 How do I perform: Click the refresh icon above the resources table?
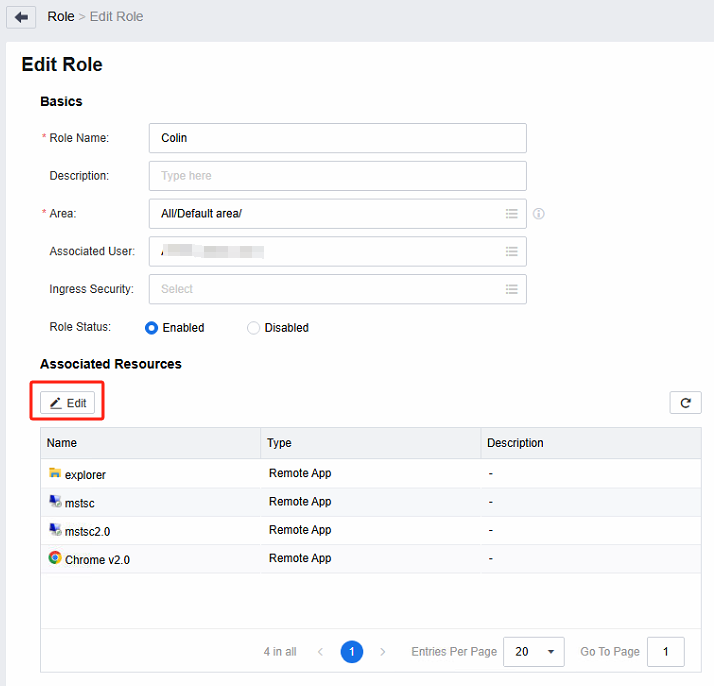[x=685, y=403]
